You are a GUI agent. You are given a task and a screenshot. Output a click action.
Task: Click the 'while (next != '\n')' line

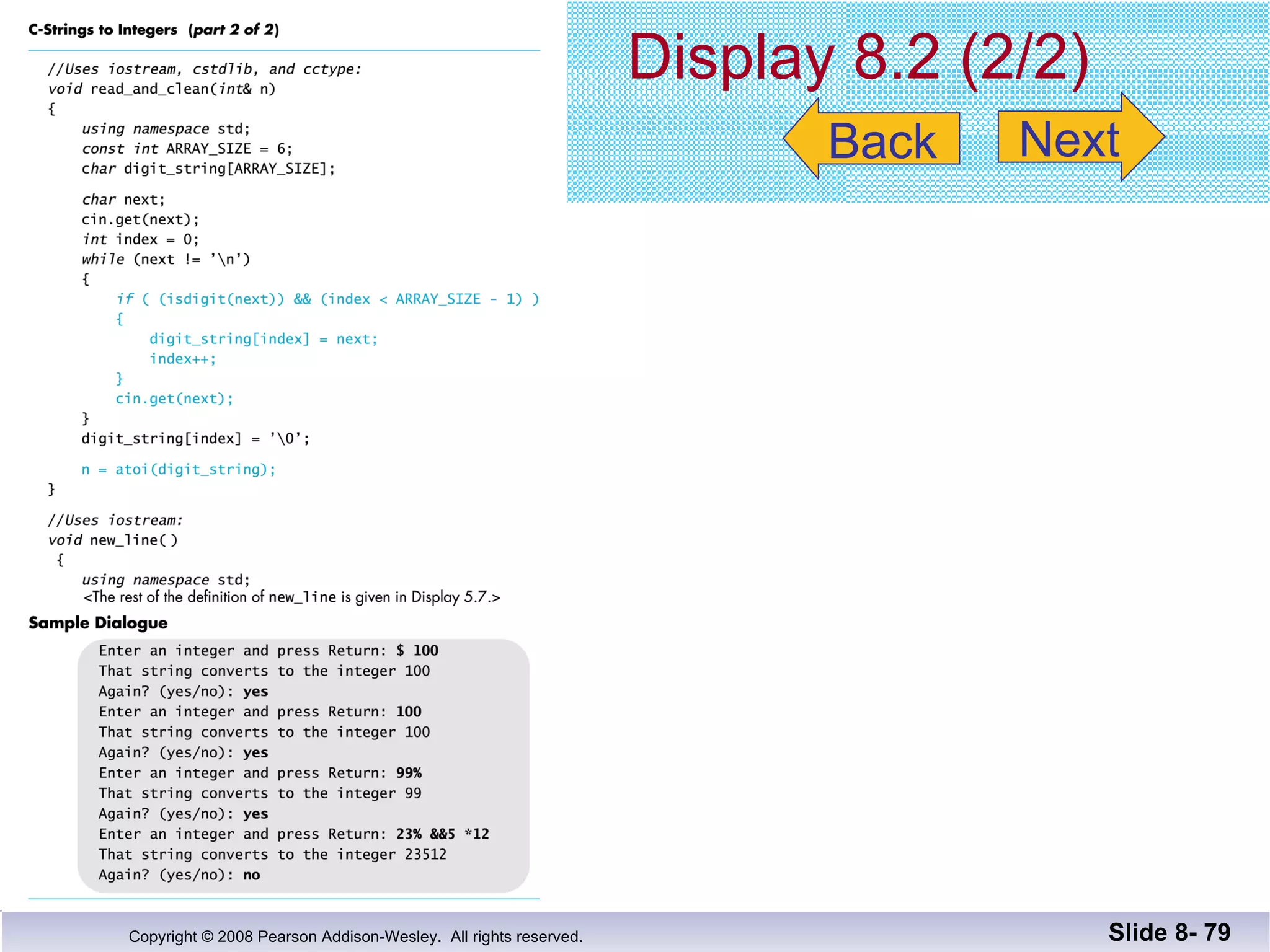(166, 259)
